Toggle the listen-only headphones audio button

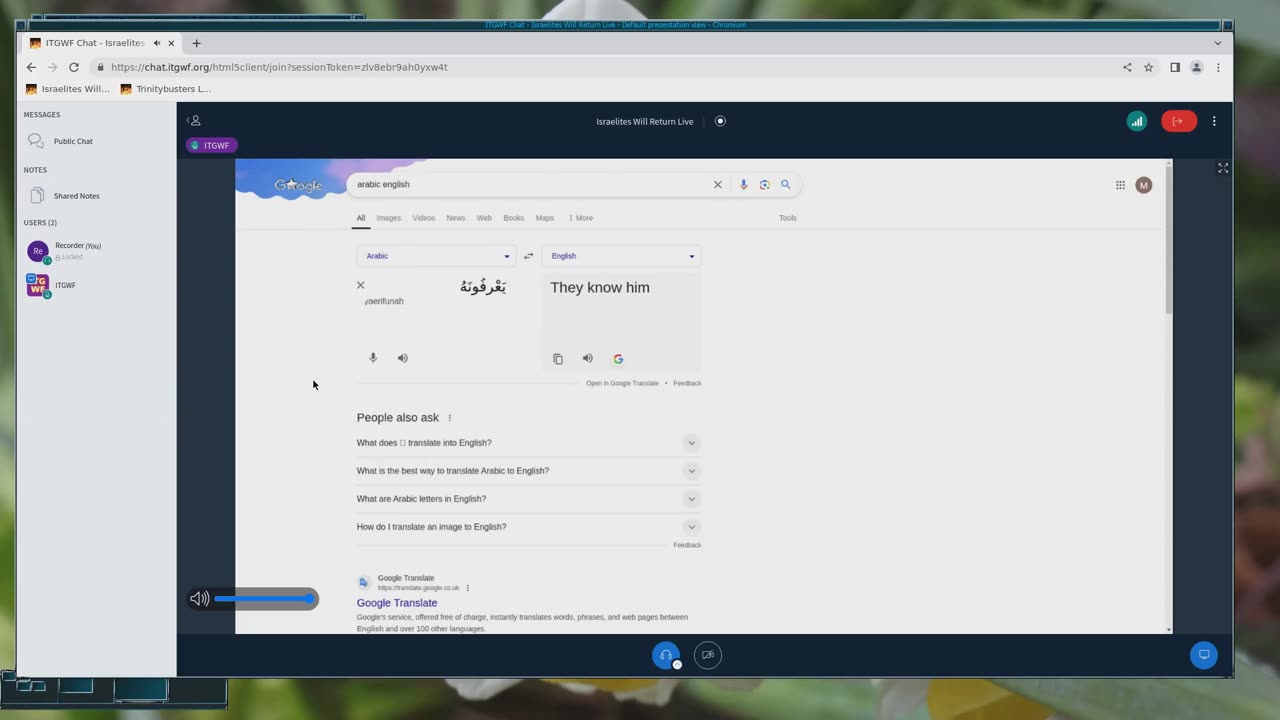666,655
